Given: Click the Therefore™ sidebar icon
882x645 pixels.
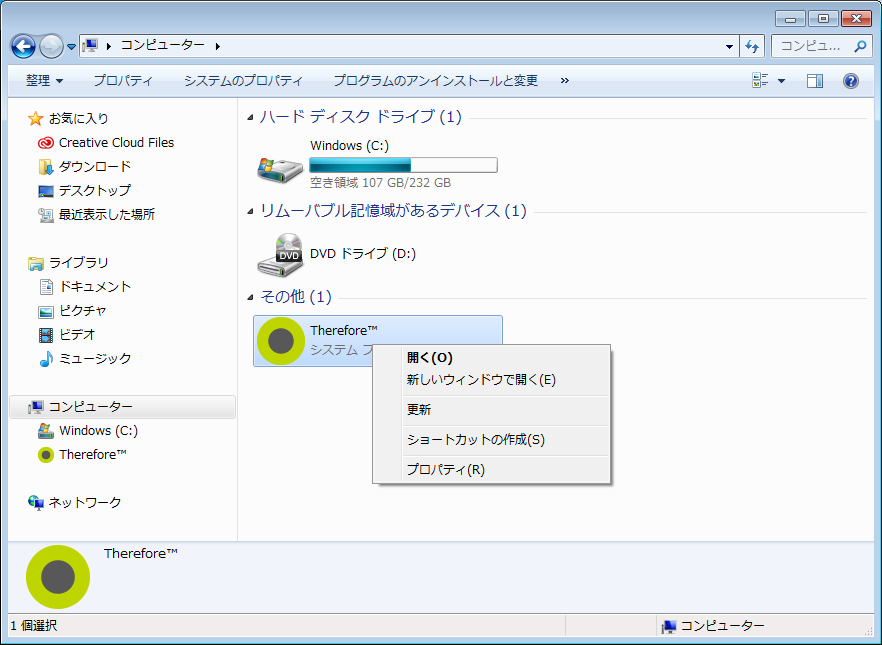Looking at the screenshot, I should [46, 455].
